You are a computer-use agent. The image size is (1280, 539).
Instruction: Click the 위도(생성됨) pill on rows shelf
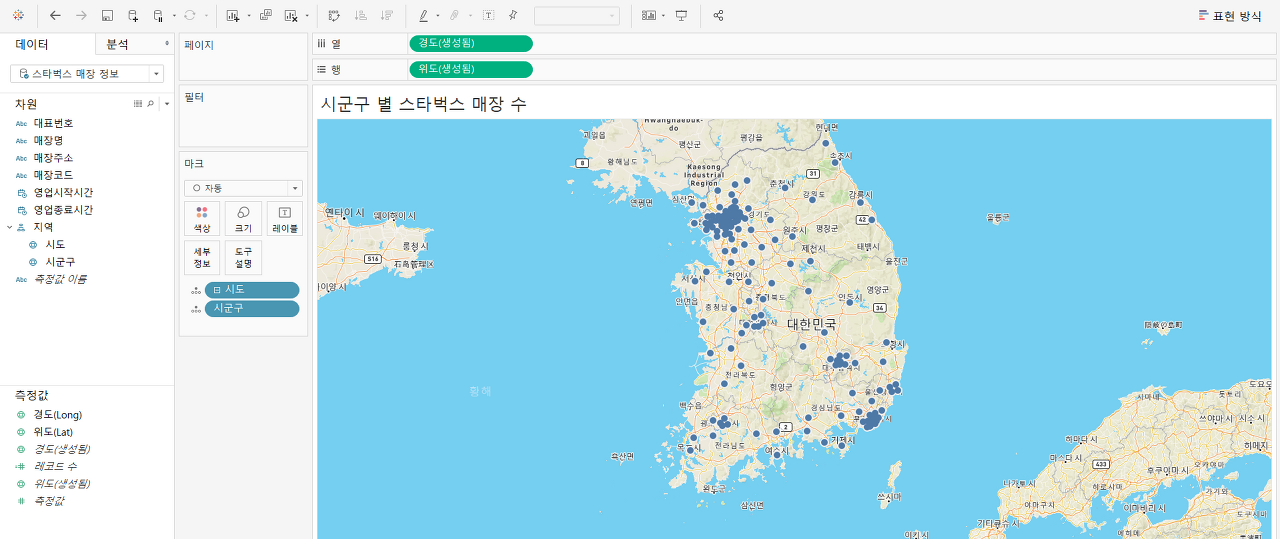click(471, 69)
